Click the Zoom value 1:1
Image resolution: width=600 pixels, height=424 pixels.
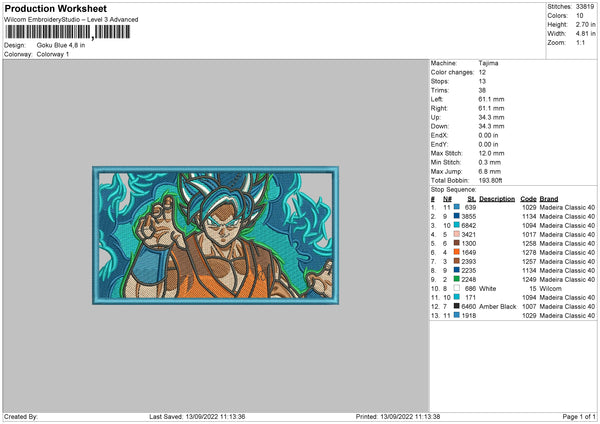click(x=580, y=42)
